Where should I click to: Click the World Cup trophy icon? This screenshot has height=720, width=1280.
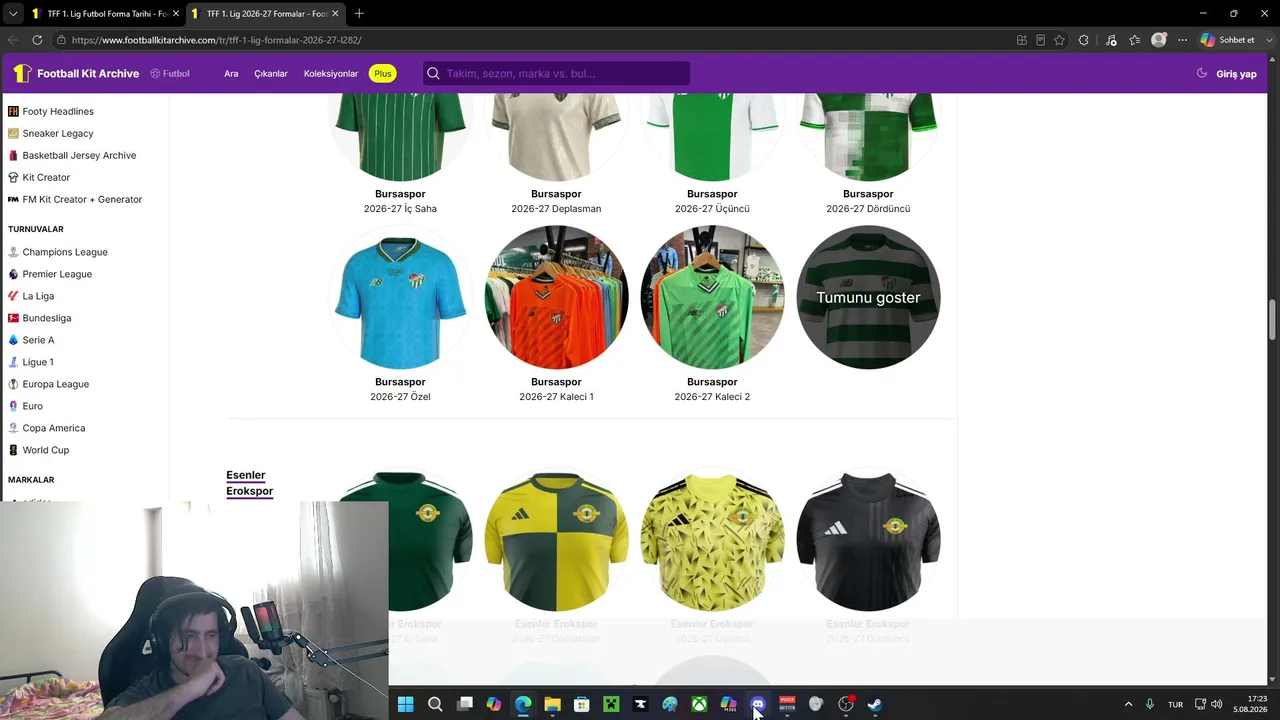13,450
